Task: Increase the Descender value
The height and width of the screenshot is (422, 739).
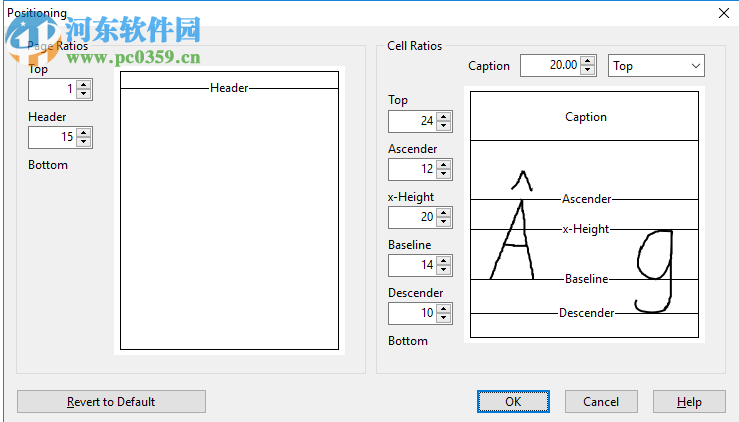Action: 443,309
